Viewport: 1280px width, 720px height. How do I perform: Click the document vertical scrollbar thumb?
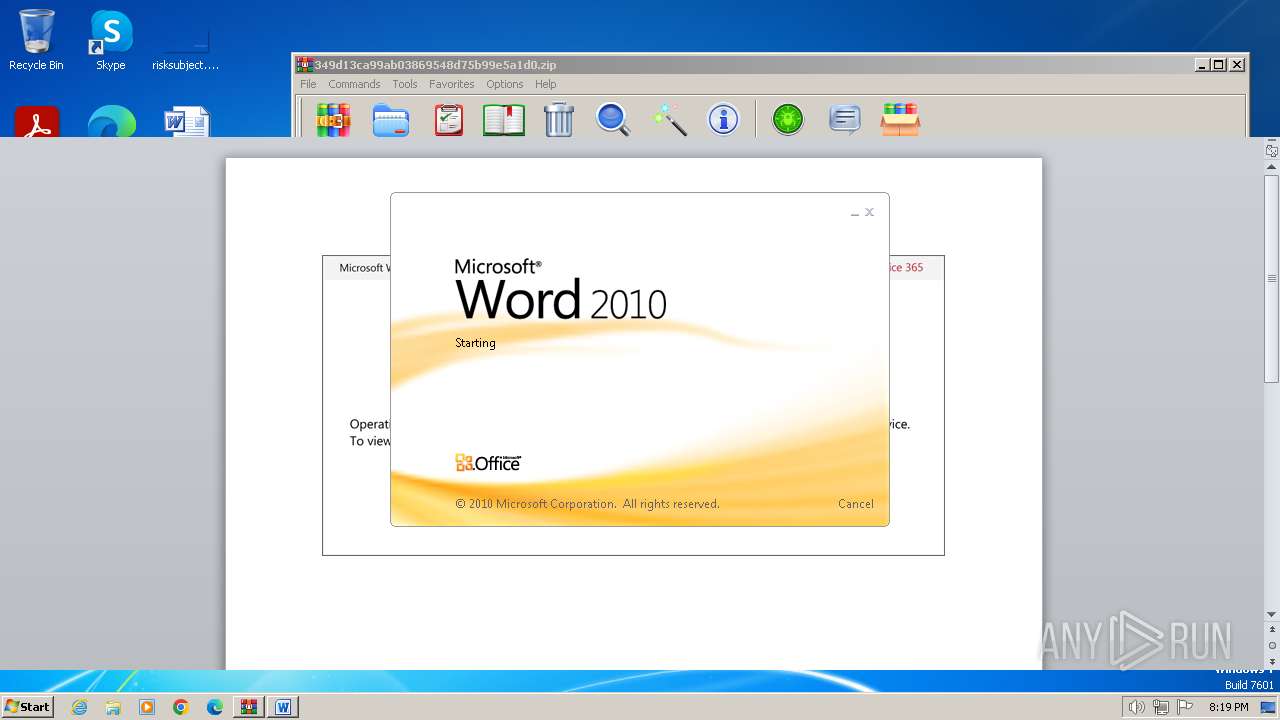(x=1272, y=278)
